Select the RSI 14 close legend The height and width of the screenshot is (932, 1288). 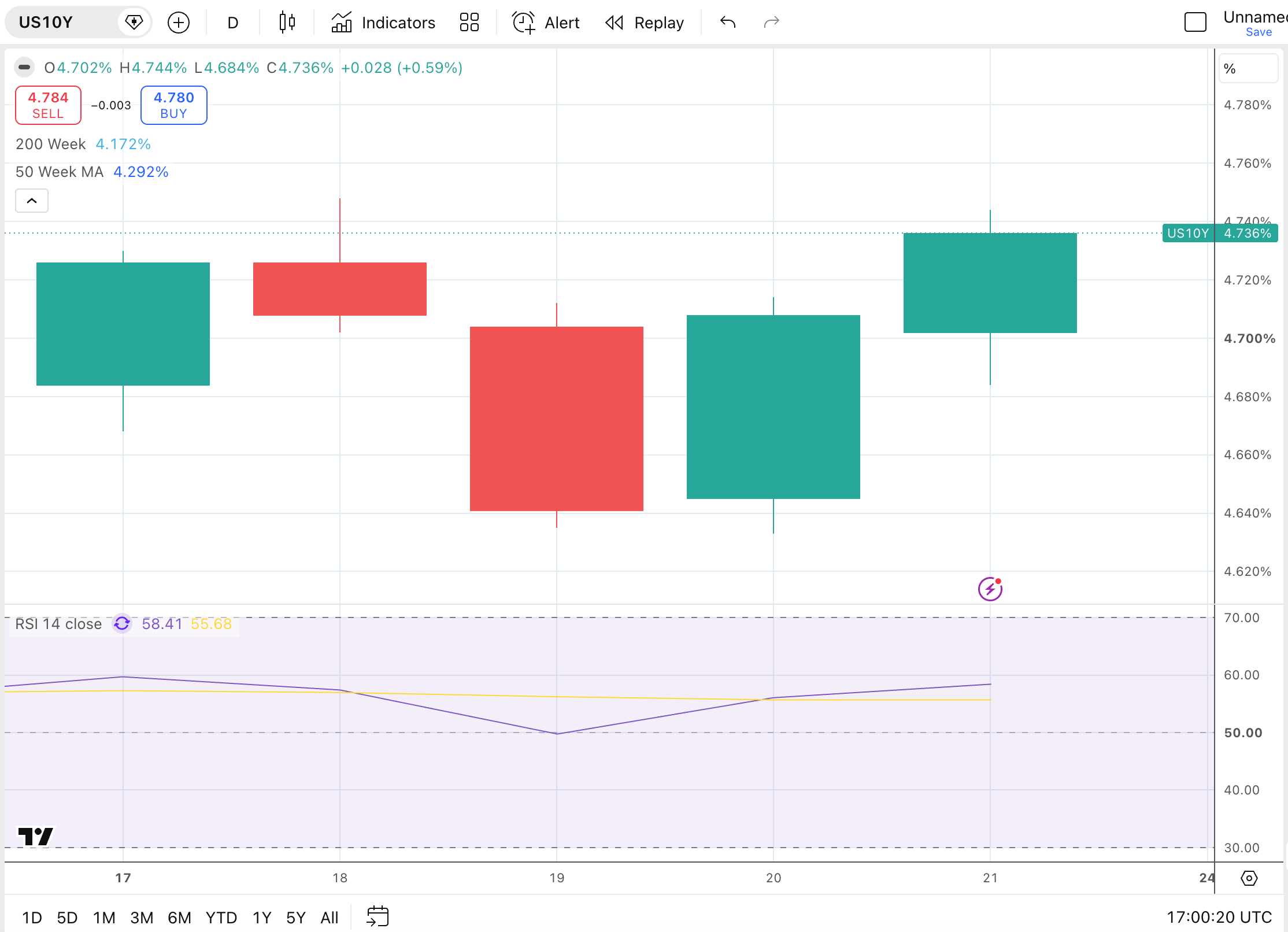58,624
